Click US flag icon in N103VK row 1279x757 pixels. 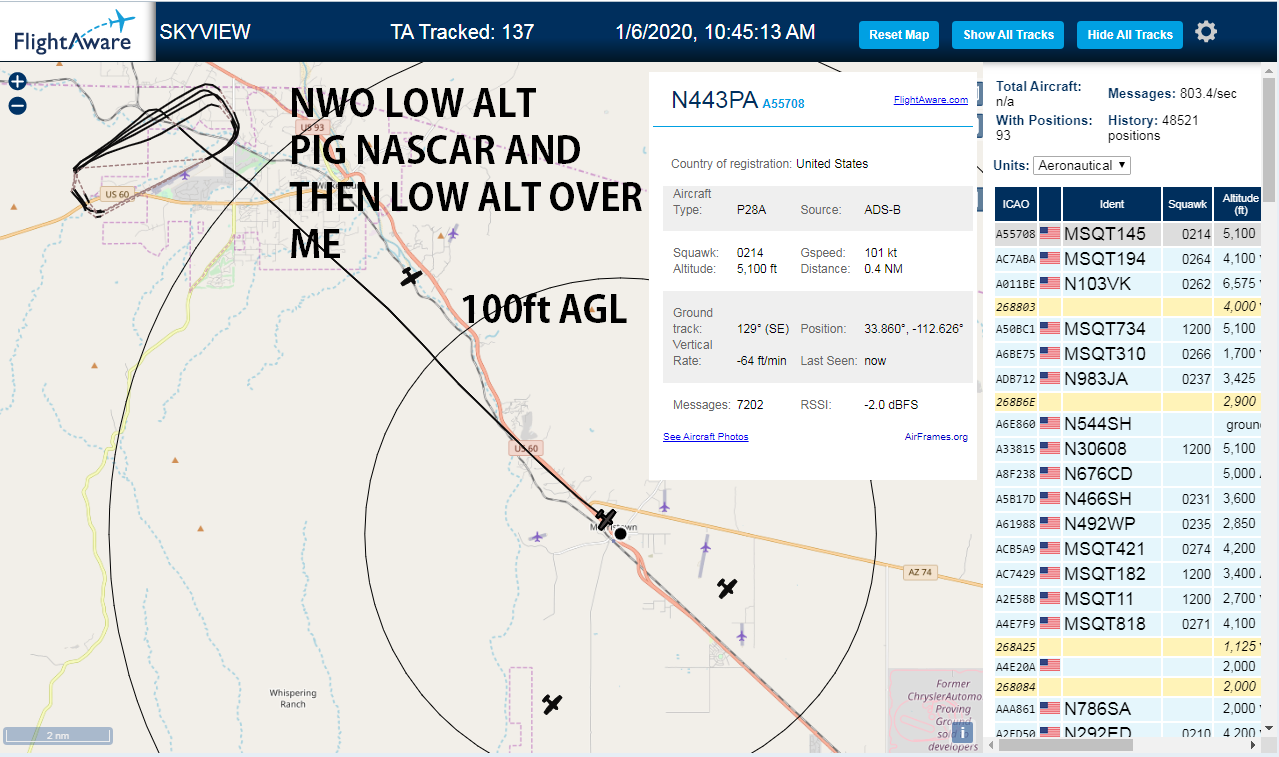[x=1050, y=283]
